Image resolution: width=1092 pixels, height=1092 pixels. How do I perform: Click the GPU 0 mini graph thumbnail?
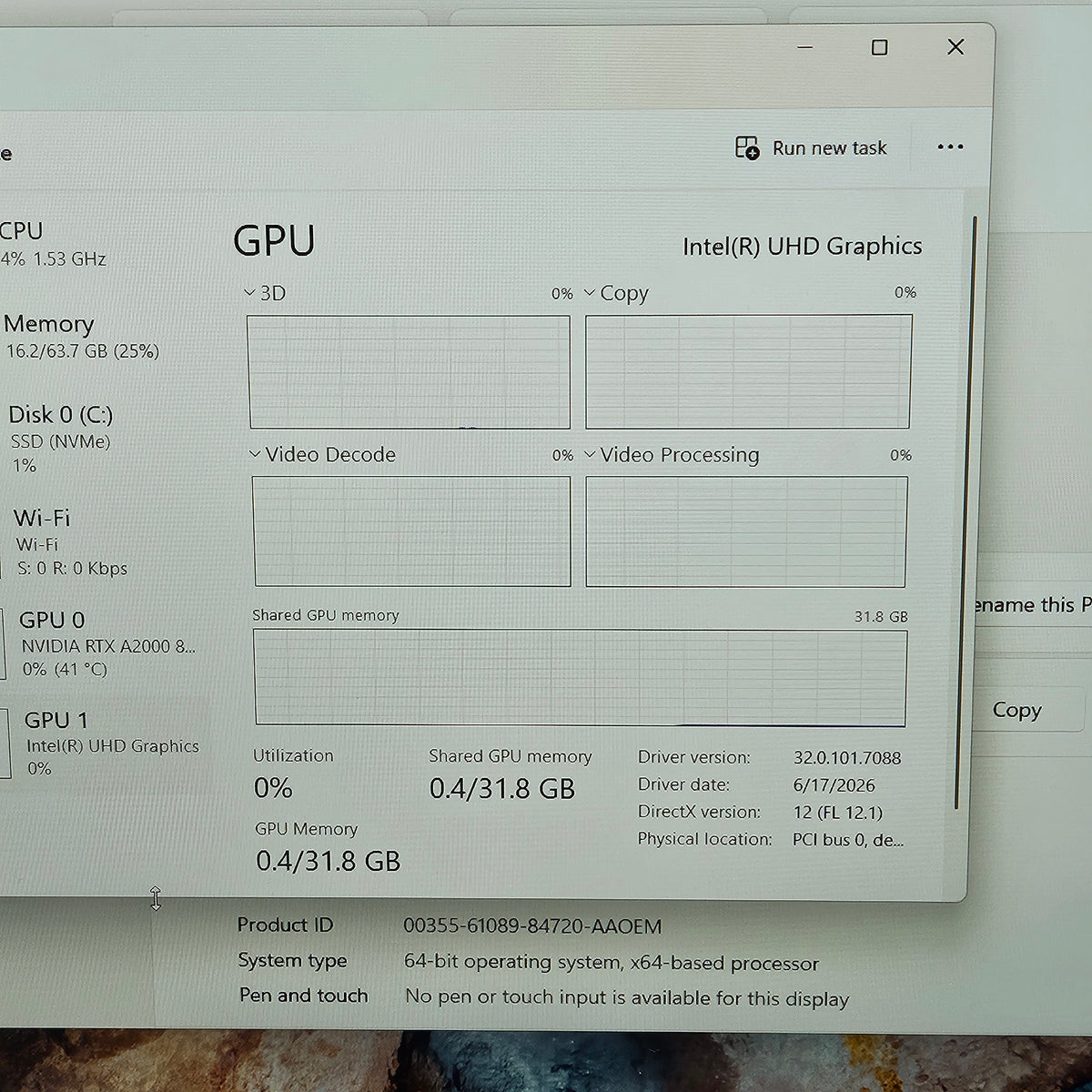point(2,643)
